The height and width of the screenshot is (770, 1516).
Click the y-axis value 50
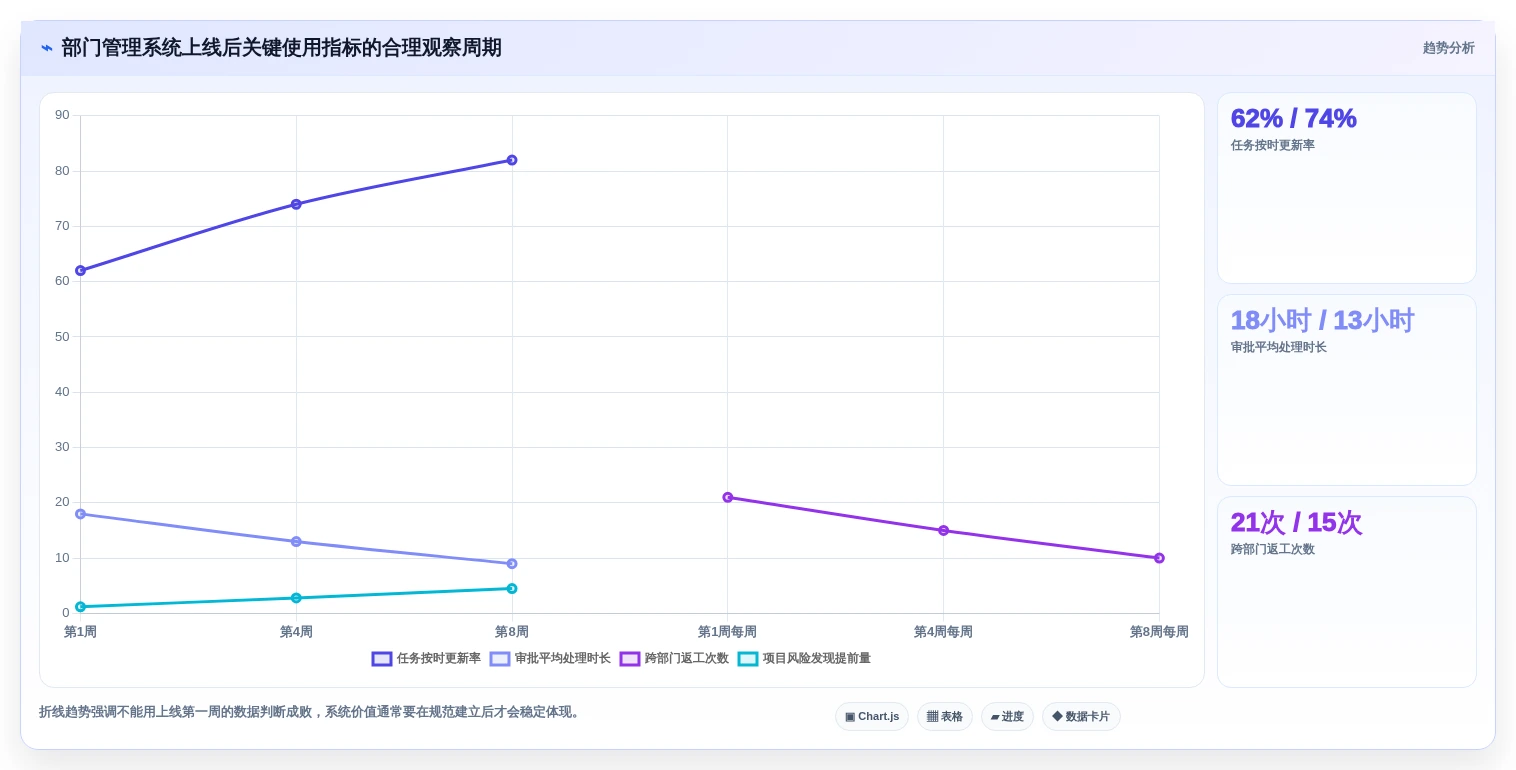[62, 336]
